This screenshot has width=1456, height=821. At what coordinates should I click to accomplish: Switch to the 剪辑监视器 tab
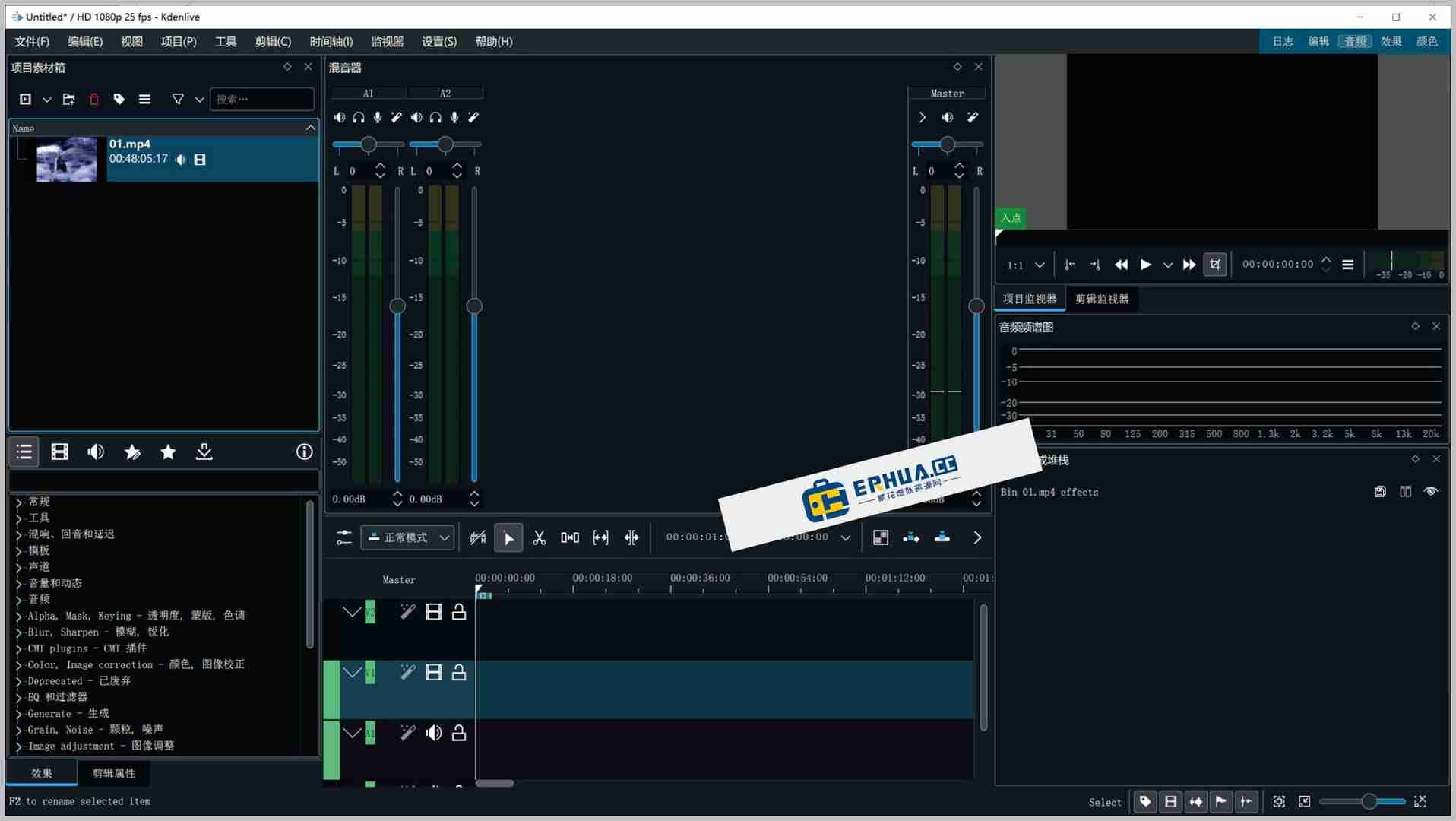click(x=1103, y=299)
